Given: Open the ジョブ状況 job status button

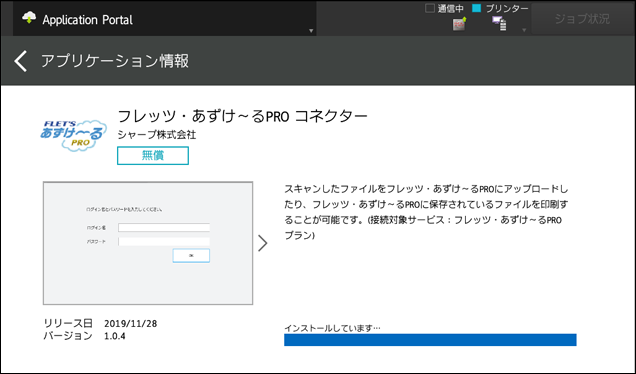Looking at the screenshot, I should click(x=582, y=19).
